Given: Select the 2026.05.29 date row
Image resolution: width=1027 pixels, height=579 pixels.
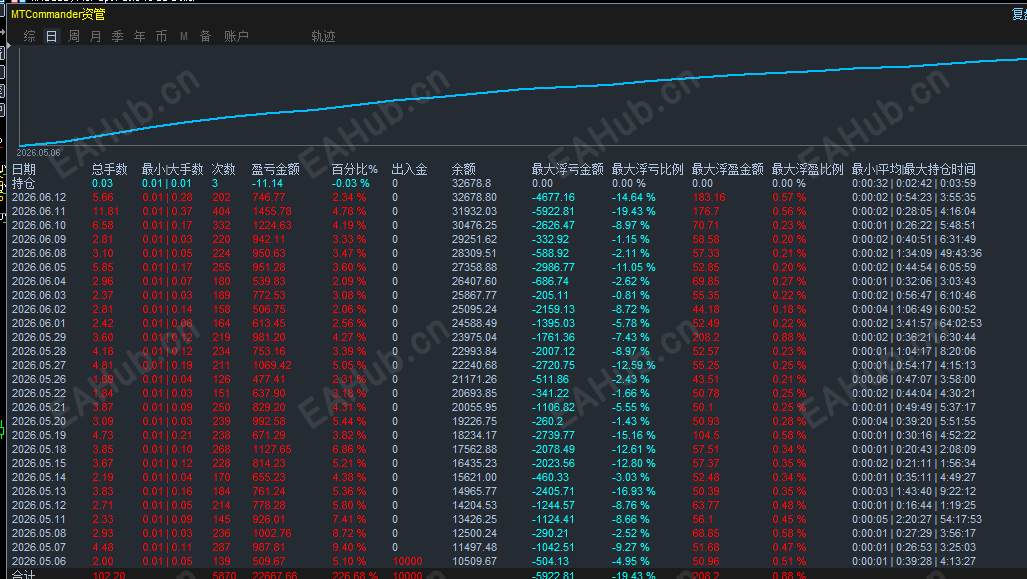Looking at the screenshot, I should click(494, 337).
